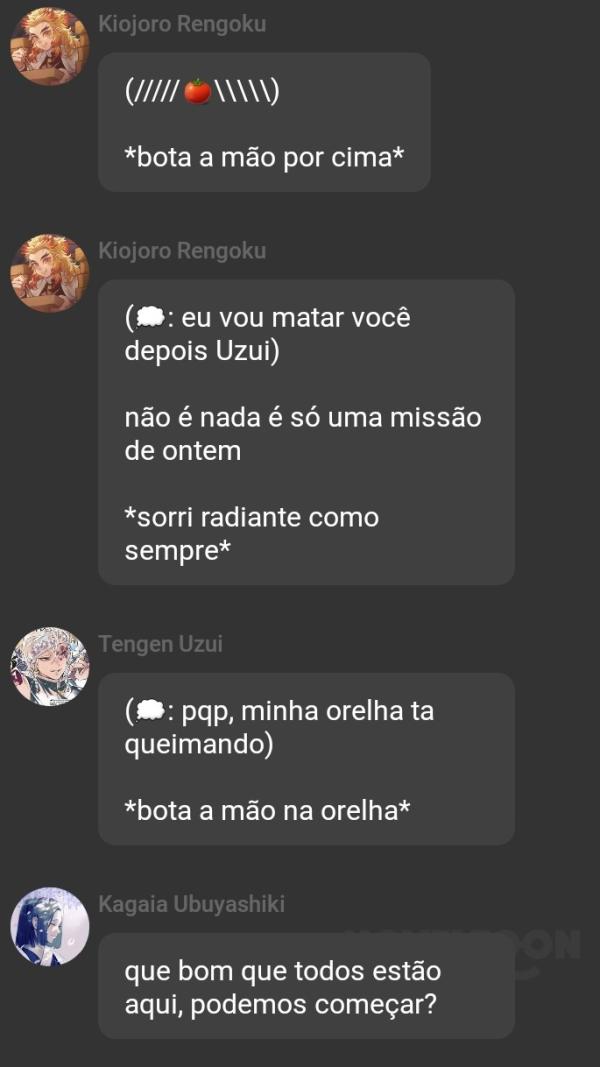Open Tengen Uzui's profile picture
Viewport: 600px width, 1067px height.
tap(50, 666)
